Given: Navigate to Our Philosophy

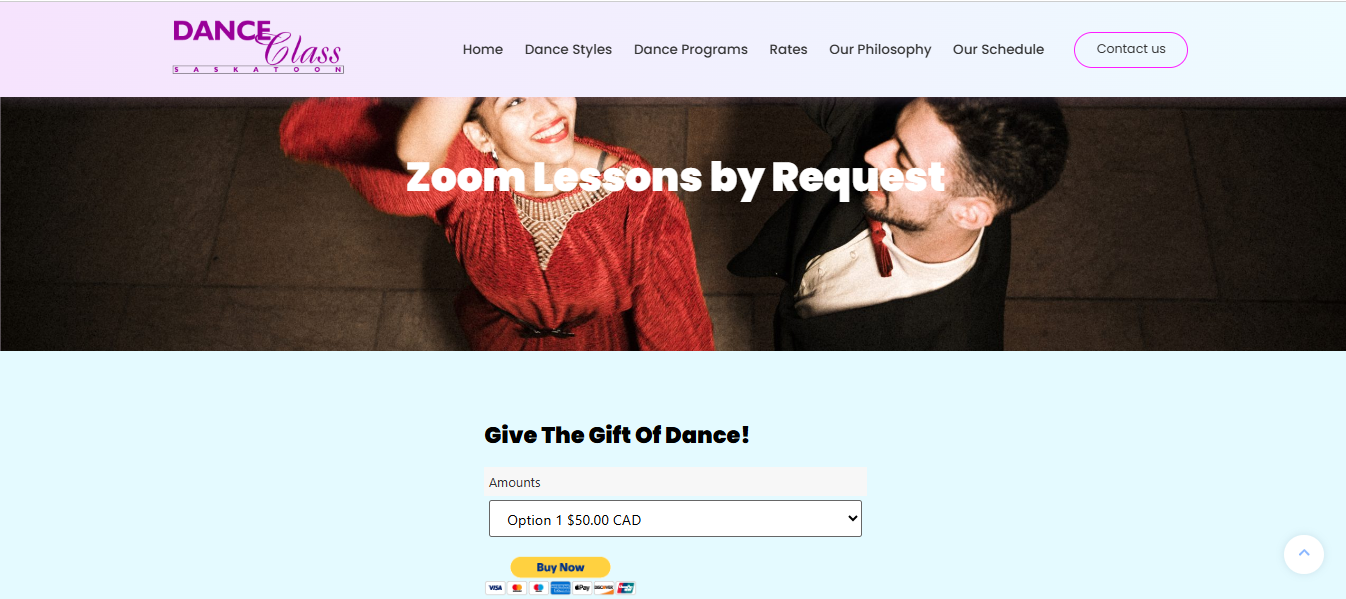Looking at the screenshot, I should pos(880,49).
